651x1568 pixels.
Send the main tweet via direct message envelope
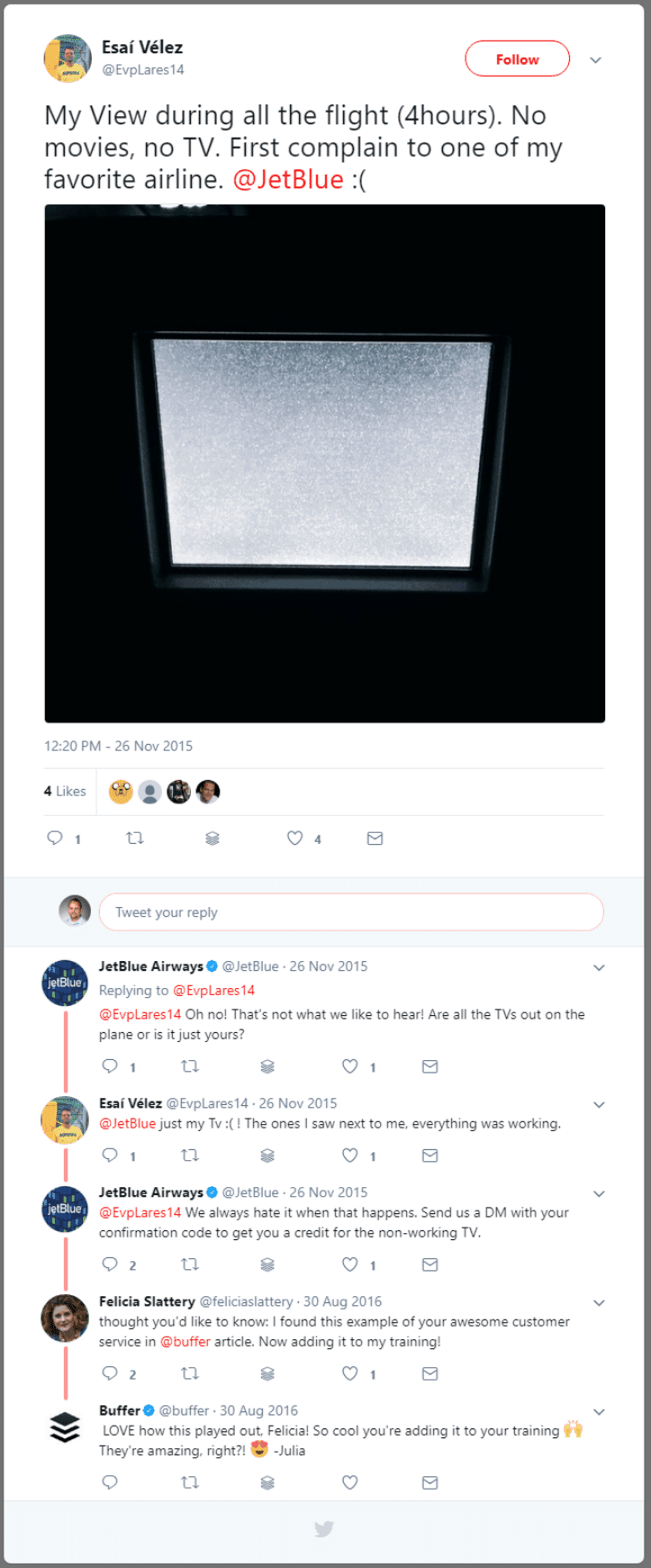click(x=375, y=838)
